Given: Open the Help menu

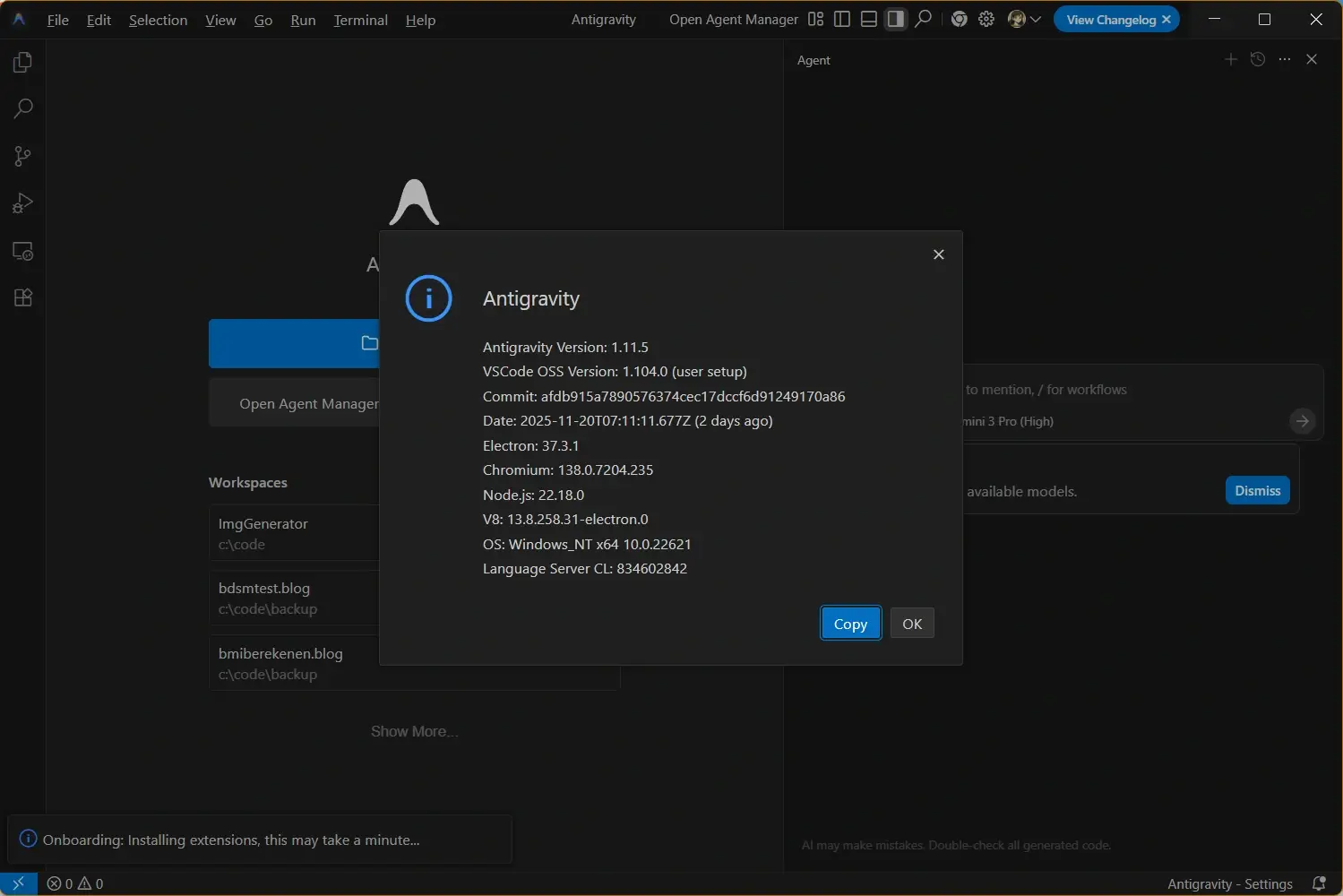Looking at the screenshot, I should coord(420,20).
